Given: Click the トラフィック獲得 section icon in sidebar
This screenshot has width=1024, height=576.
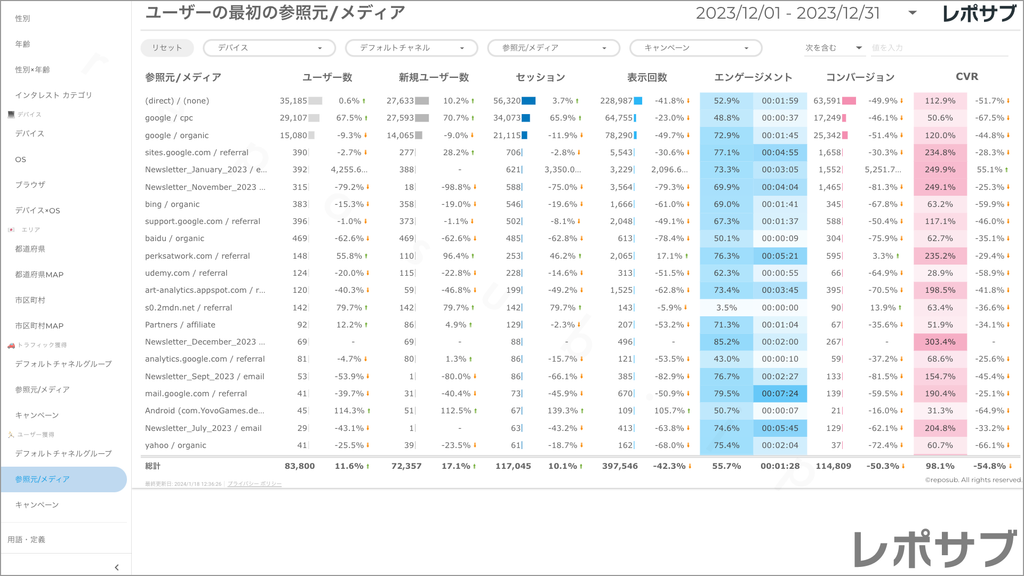Looking at the screenshot, I should pos(10,345).
